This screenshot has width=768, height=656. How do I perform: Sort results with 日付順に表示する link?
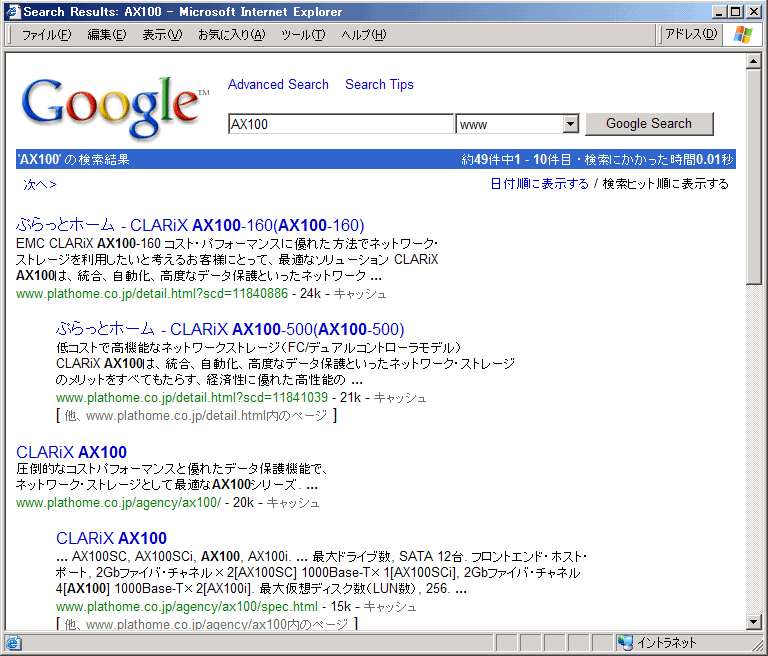point(539,184)
